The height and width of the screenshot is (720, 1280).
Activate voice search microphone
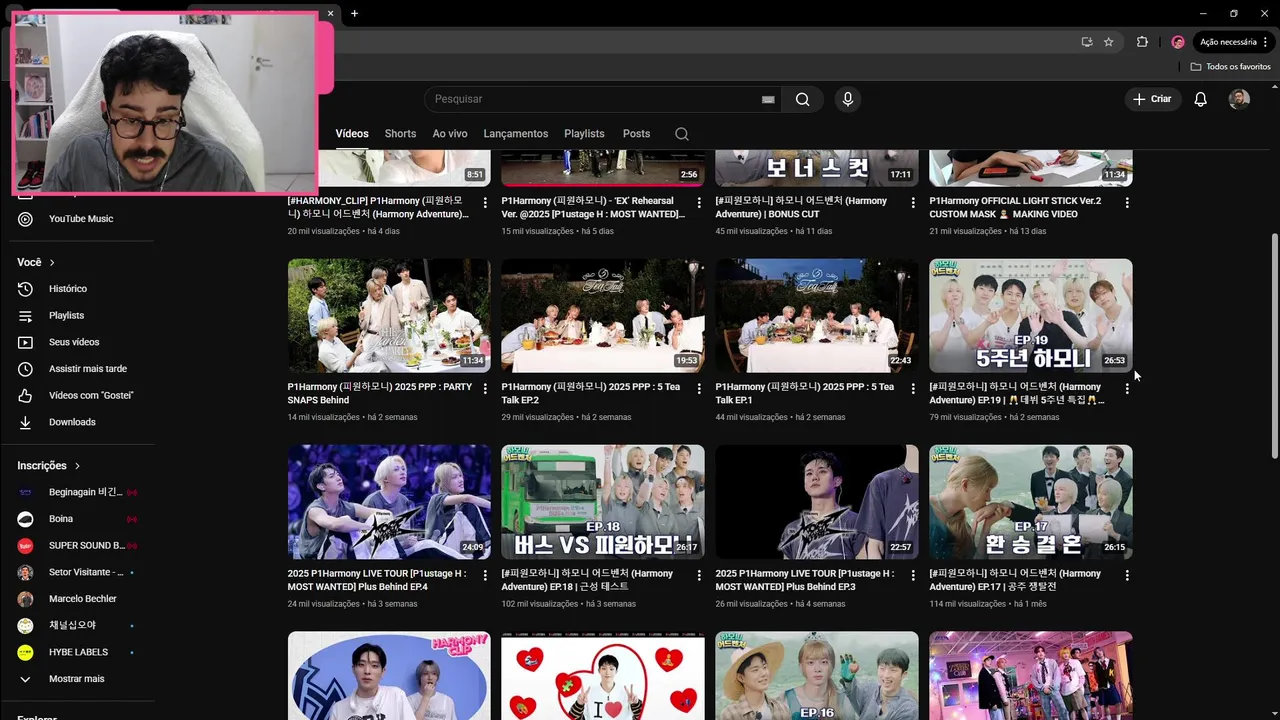[x=848, y=99]
